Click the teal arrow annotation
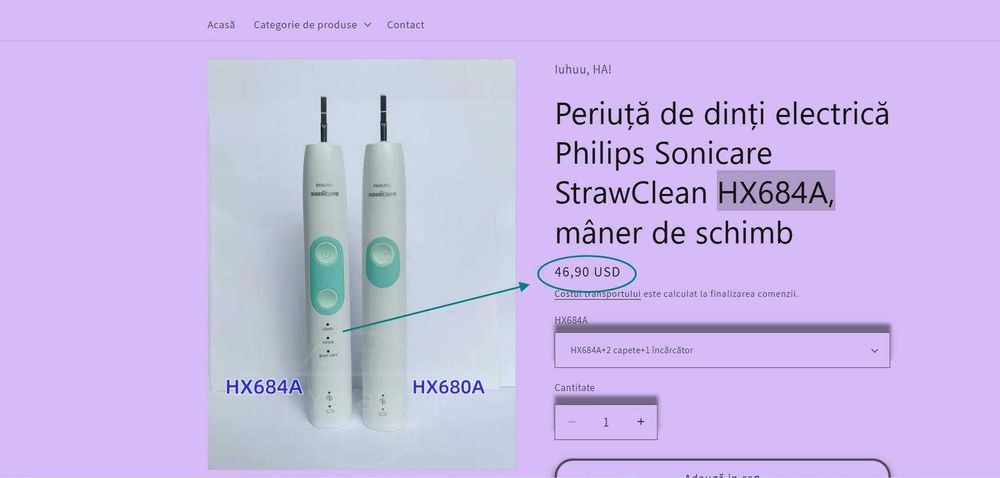 (x=436, y=308)
